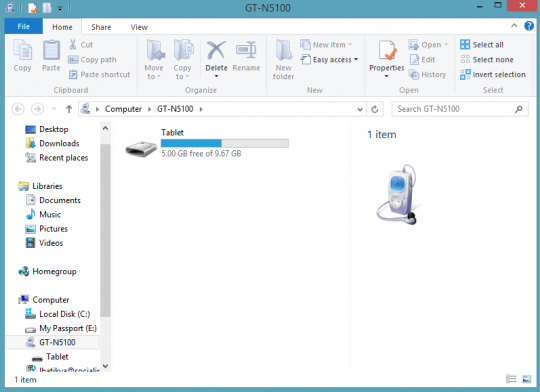Click the Delete X icon
The height and width of the screenshot is (392, 540).
pyautogui.click(x=216, y=50)
